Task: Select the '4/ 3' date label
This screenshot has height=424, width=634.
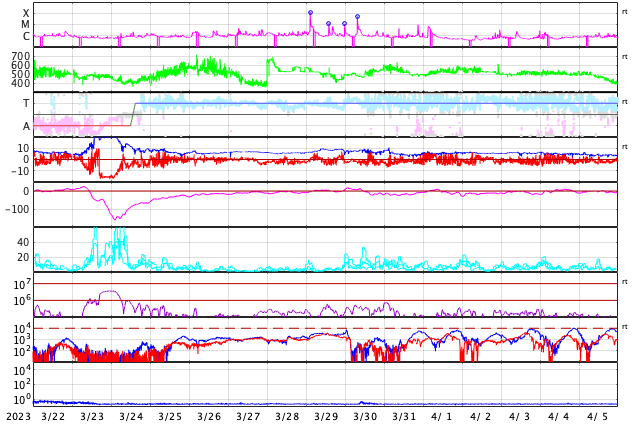Action: tap(520, 417)
